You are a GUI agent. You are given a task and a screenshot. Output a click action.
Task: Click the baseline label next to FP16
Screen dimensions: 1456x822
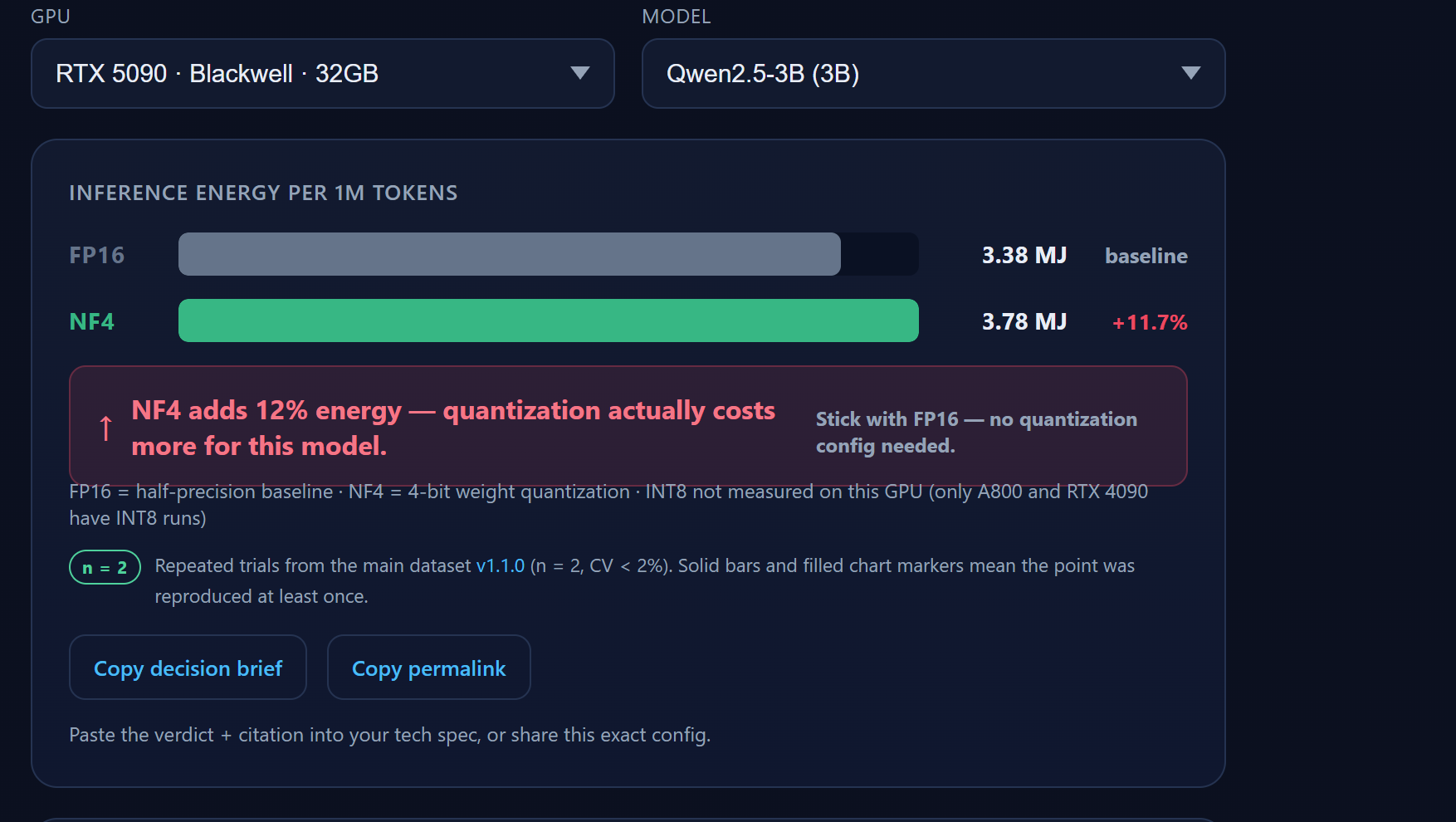1146,256
